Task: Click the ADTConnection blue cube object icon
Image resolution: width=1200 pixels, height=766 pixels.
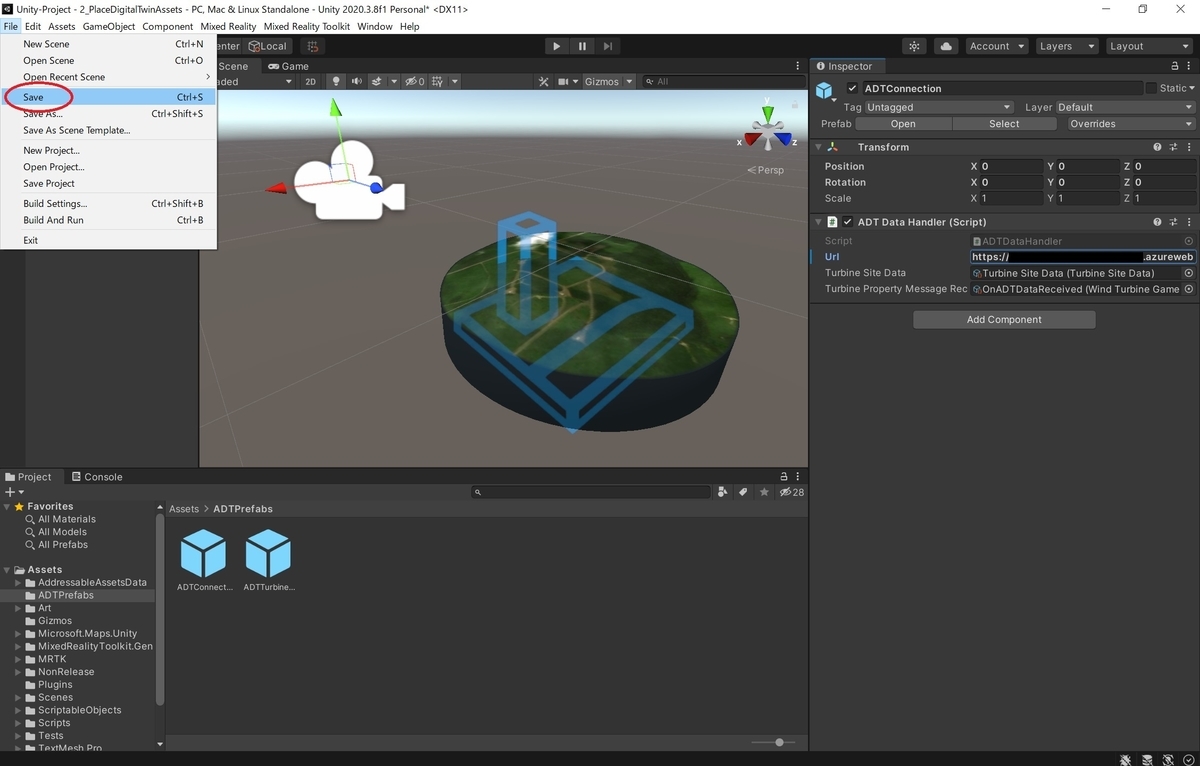Action: click(x=825, y=91)
